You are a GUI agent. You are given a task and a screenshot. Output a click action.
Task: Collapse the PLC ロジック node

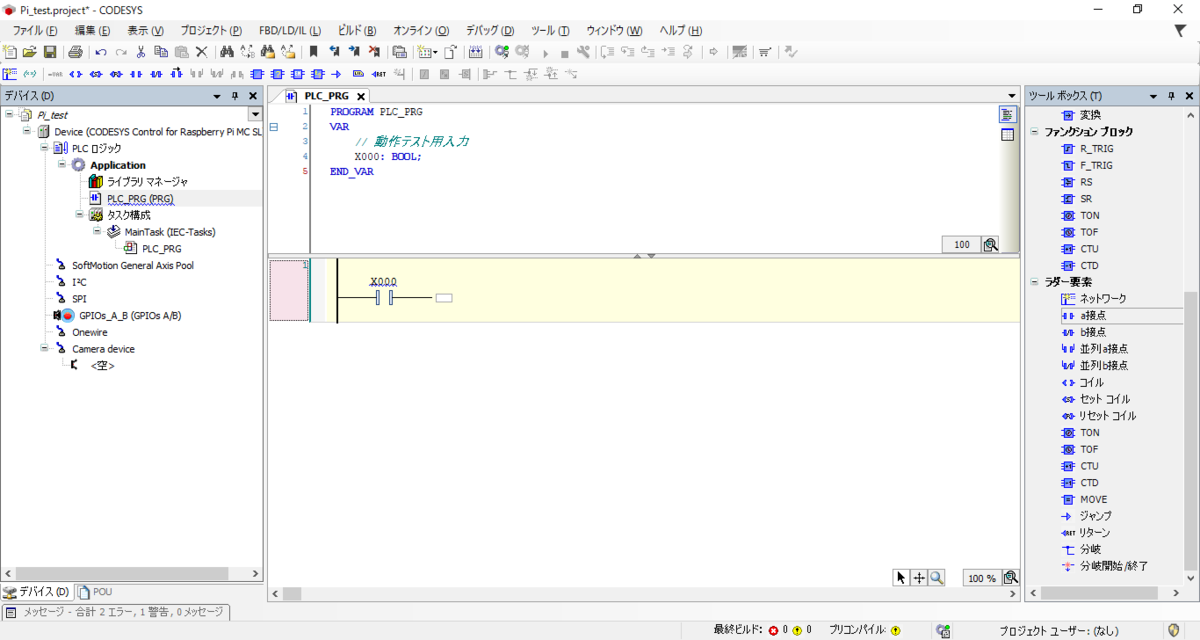(44, 148)
